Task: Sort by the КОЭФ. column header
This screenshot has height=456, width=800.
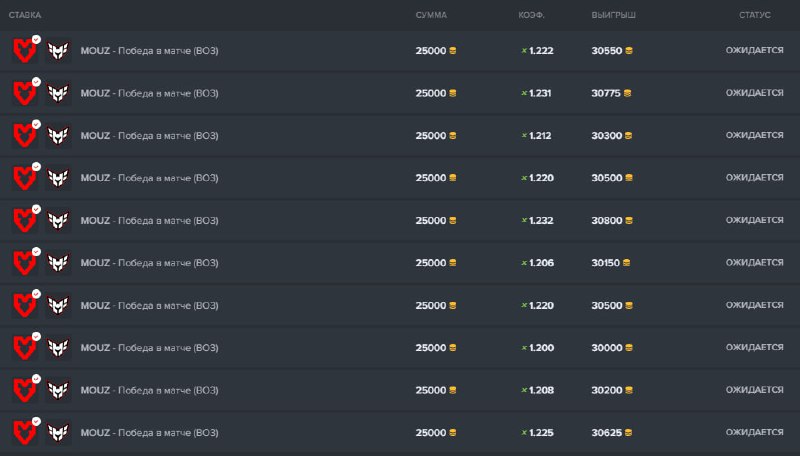Action: point(531,15)
